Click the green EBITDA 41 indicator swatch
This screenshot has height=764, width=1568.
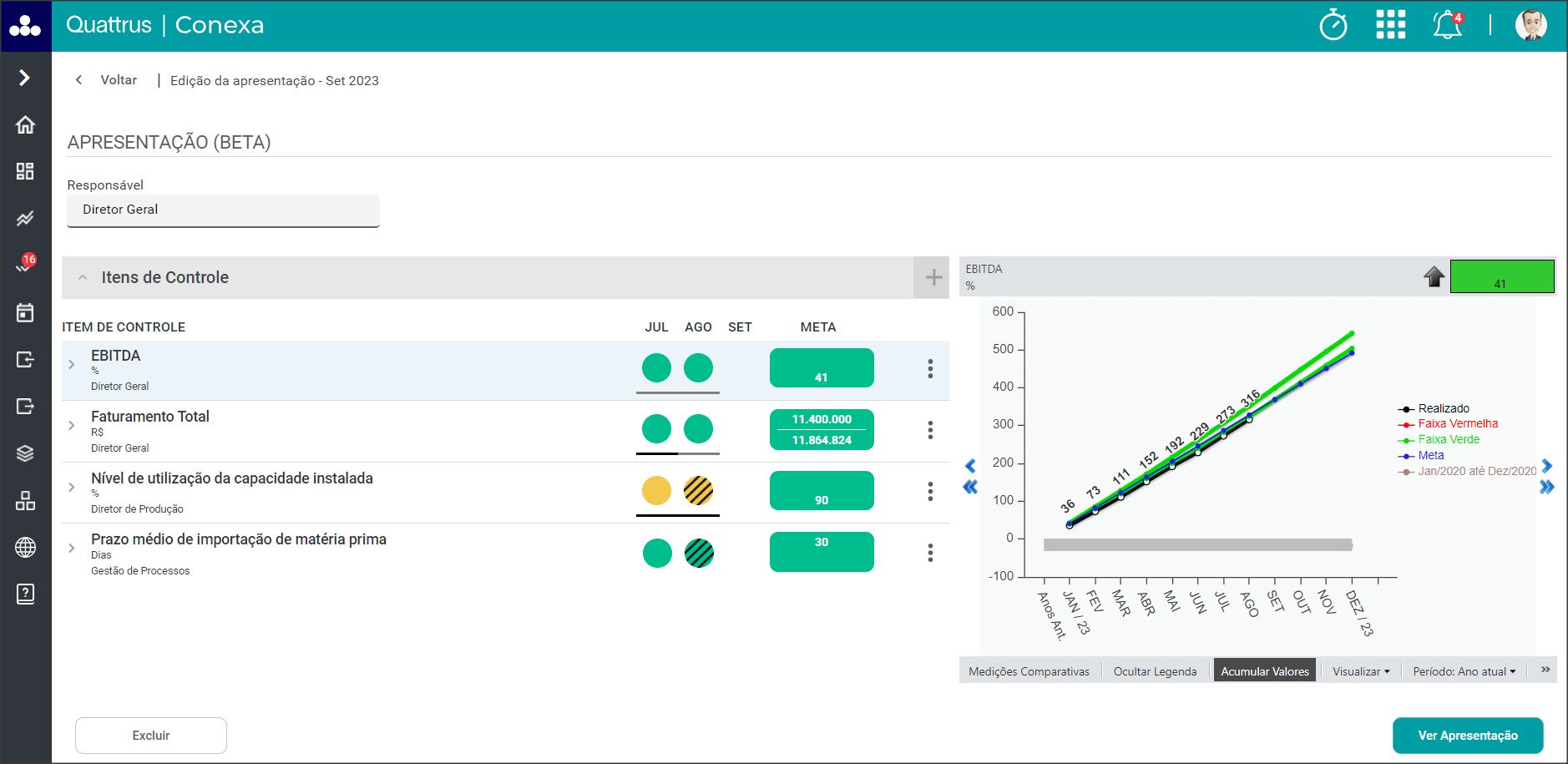click(x=1501, y=276)
